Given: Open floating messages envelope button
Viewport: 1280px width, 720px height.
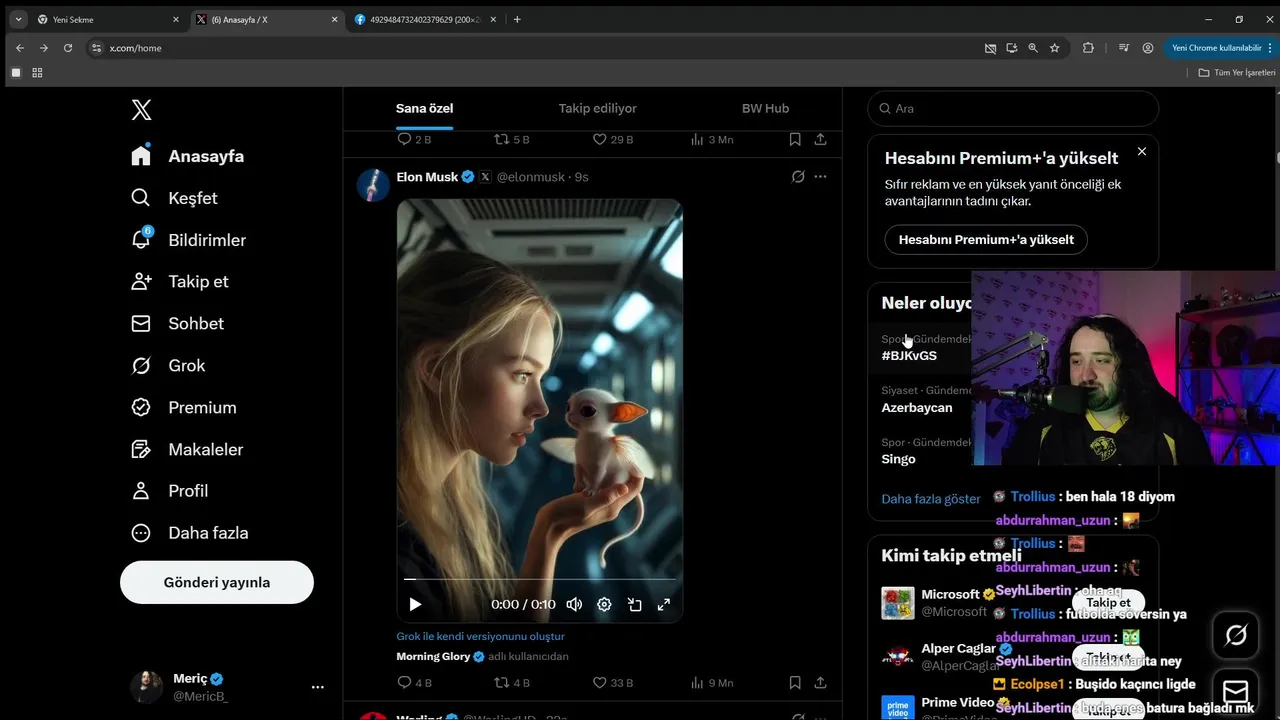Looking at the screenshot, I should click(1235, 692).
